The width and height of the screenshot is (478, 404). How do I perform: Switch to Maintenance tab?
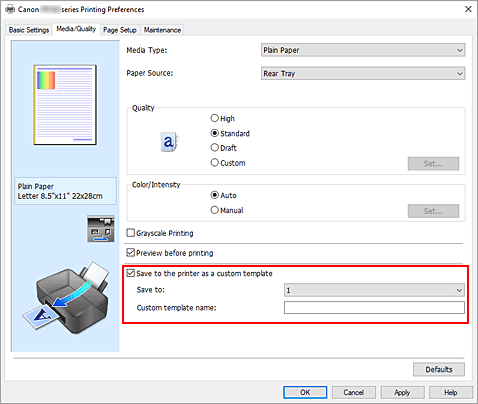click(162, 30)
